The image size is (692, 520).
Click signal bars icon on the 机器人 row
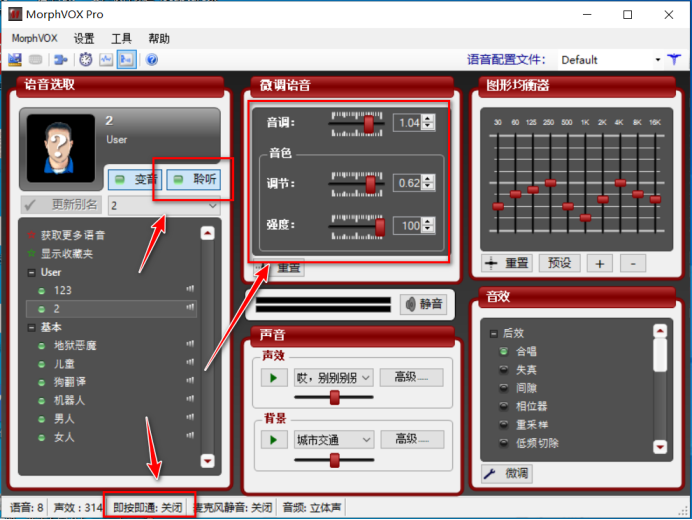click(x=190, y=399)
